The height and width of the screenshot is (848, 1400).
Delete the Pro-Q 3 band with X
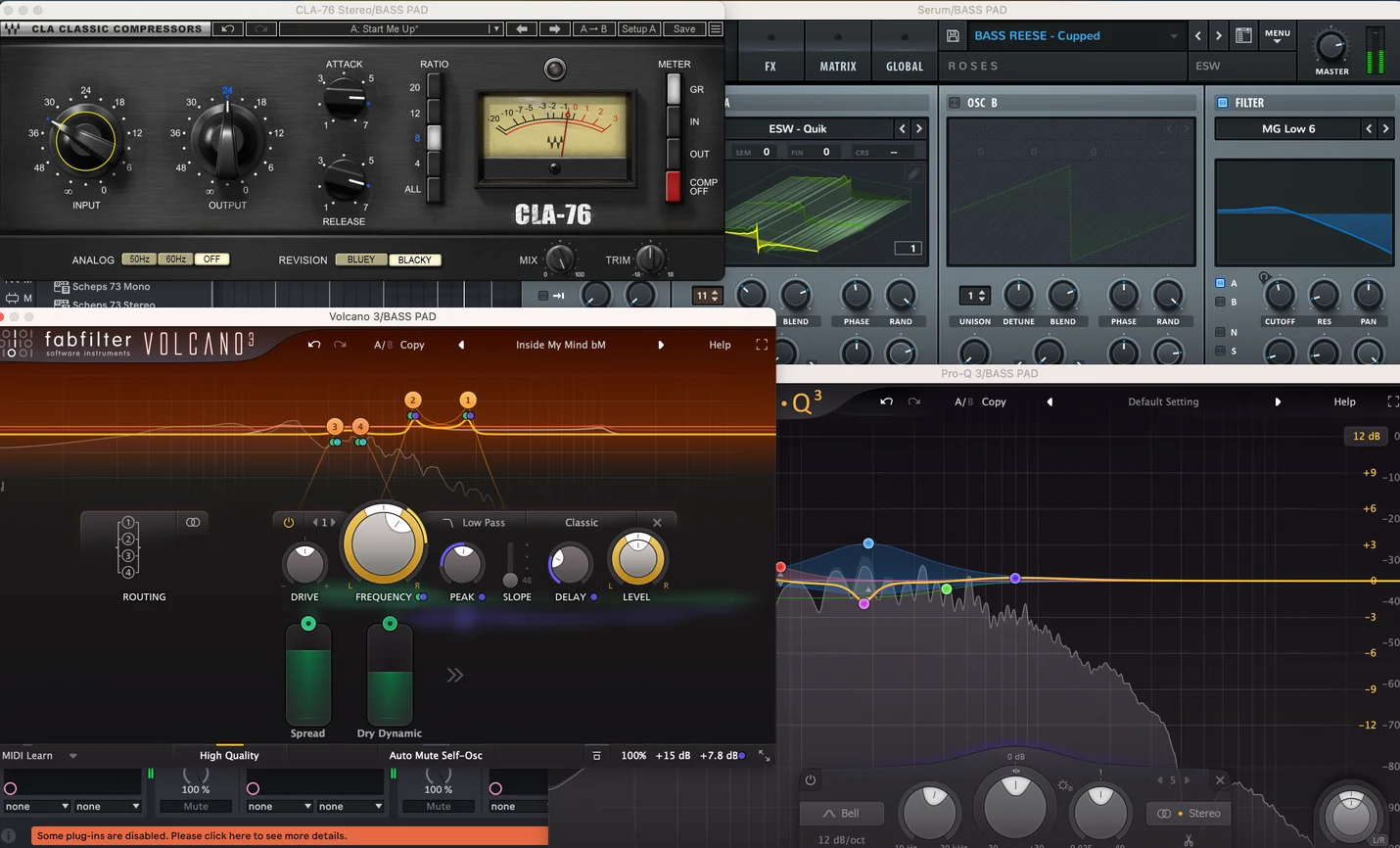1220,780
